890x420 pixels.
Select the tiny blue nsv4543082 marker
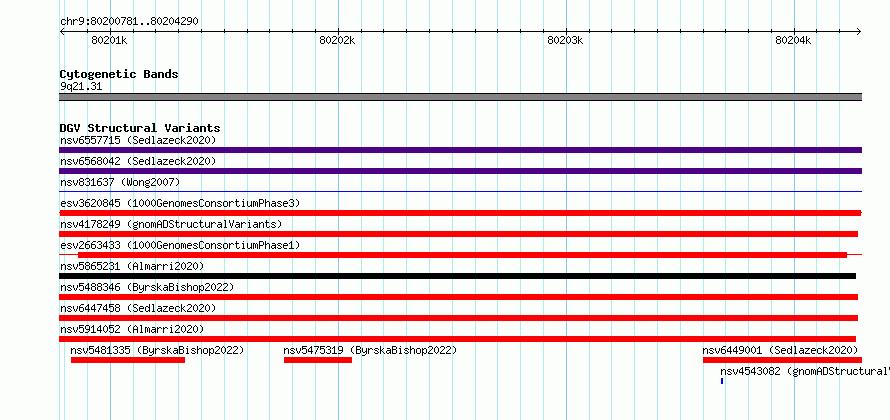coord(722,381)
